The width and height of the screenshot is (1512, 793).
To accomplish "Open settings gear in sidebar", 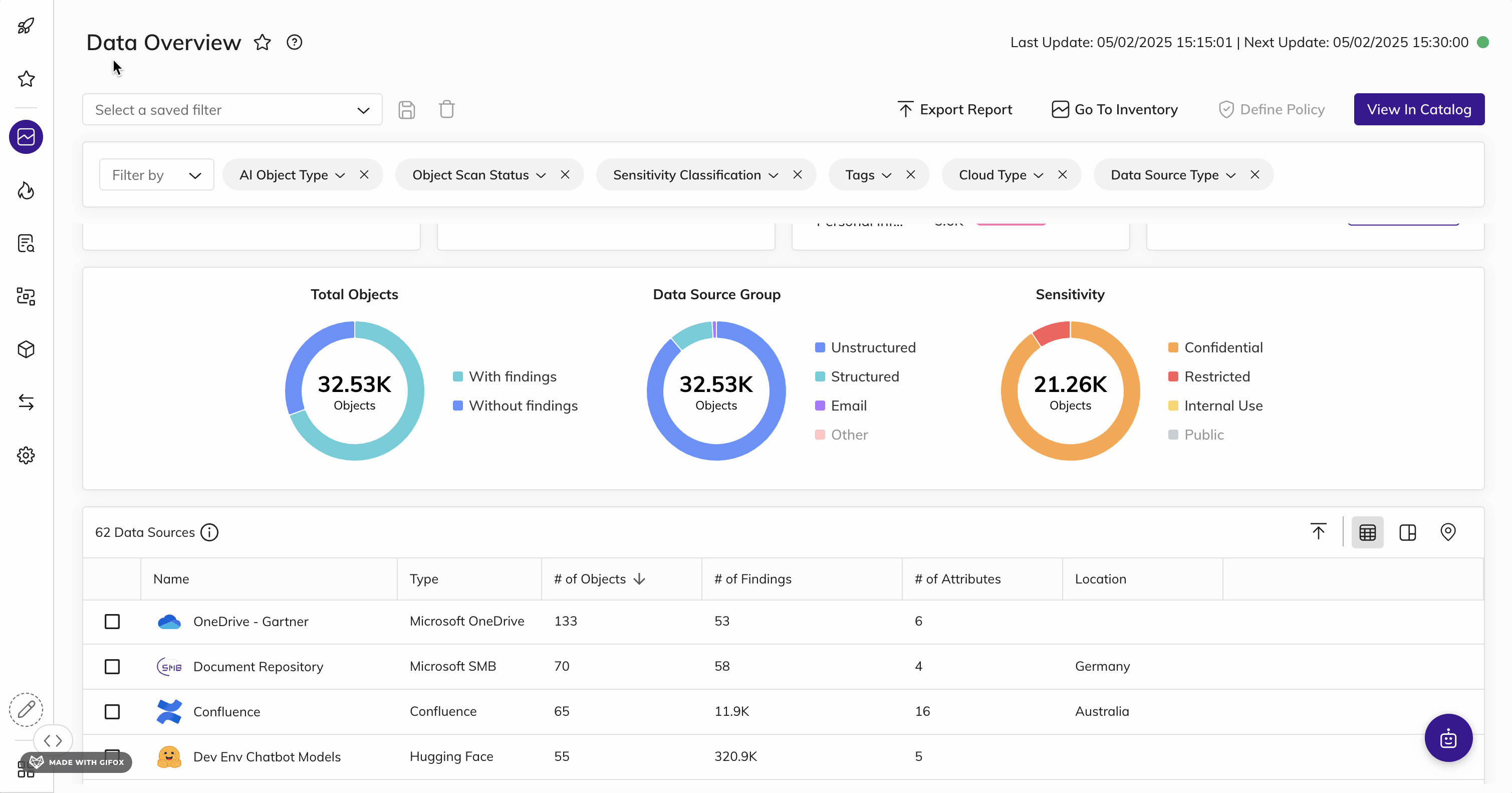I will 26,455.
